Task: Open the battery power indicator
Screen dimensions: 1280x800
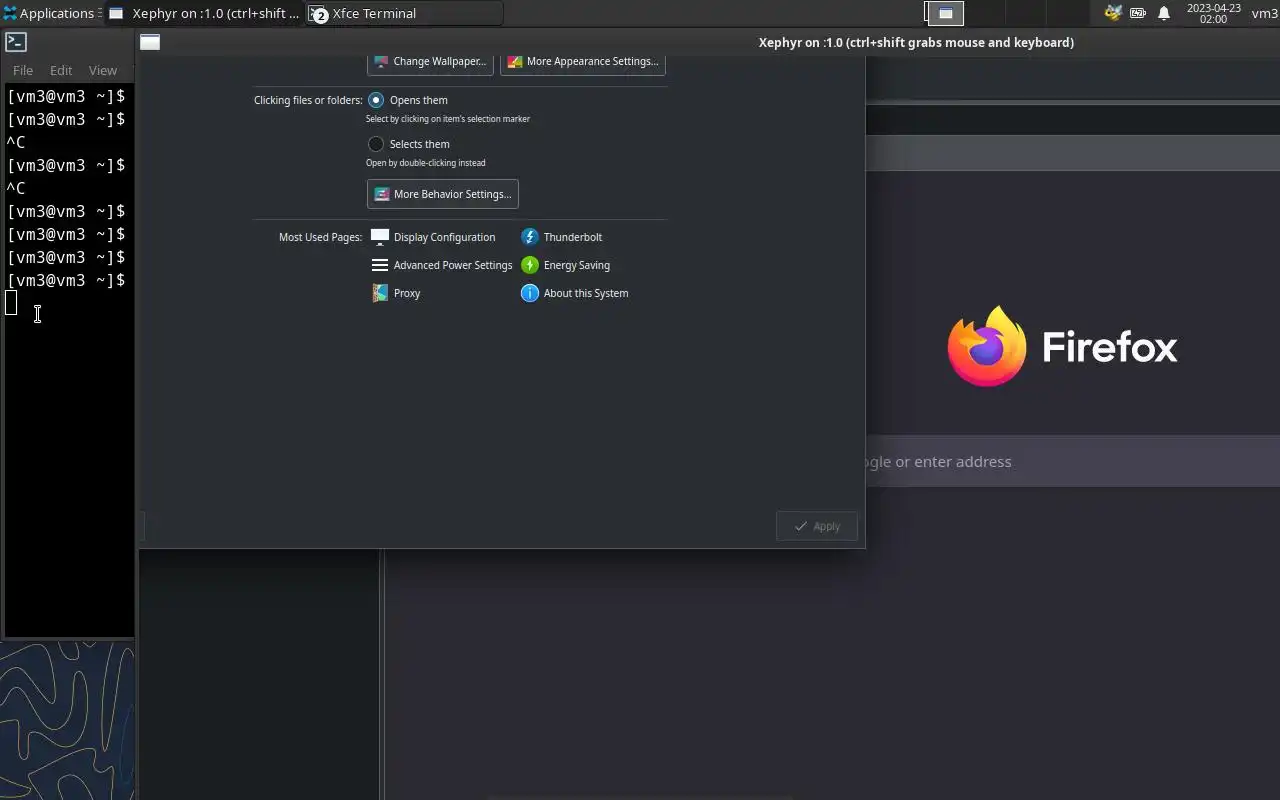Action: (1138, 13)
